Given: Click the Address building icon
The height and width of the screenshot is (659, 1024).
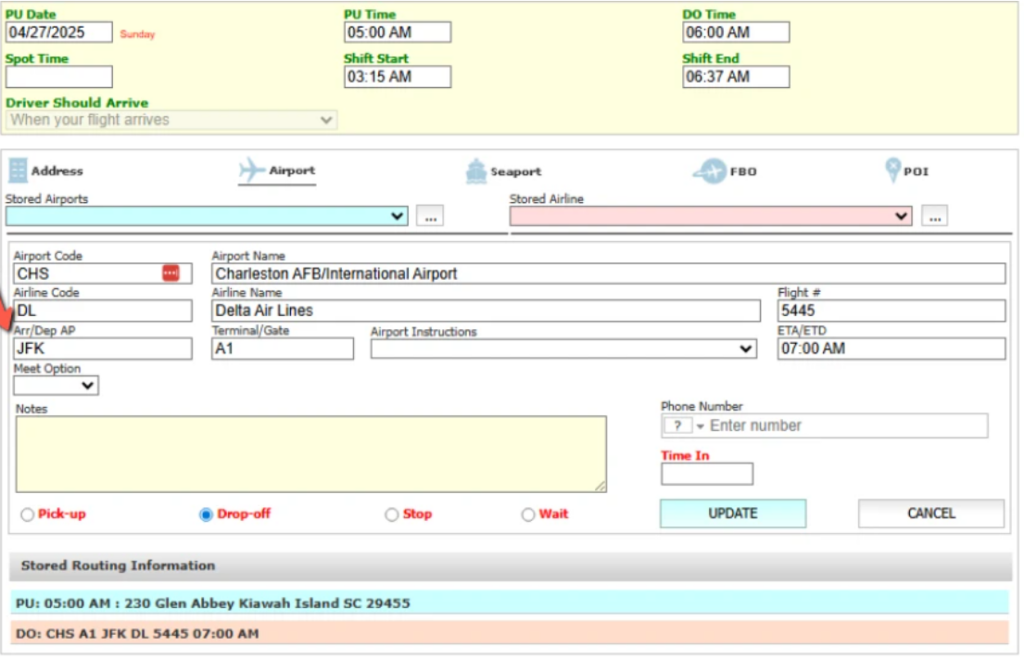Looking at the screenshot, I should click(x=18, y=171).
